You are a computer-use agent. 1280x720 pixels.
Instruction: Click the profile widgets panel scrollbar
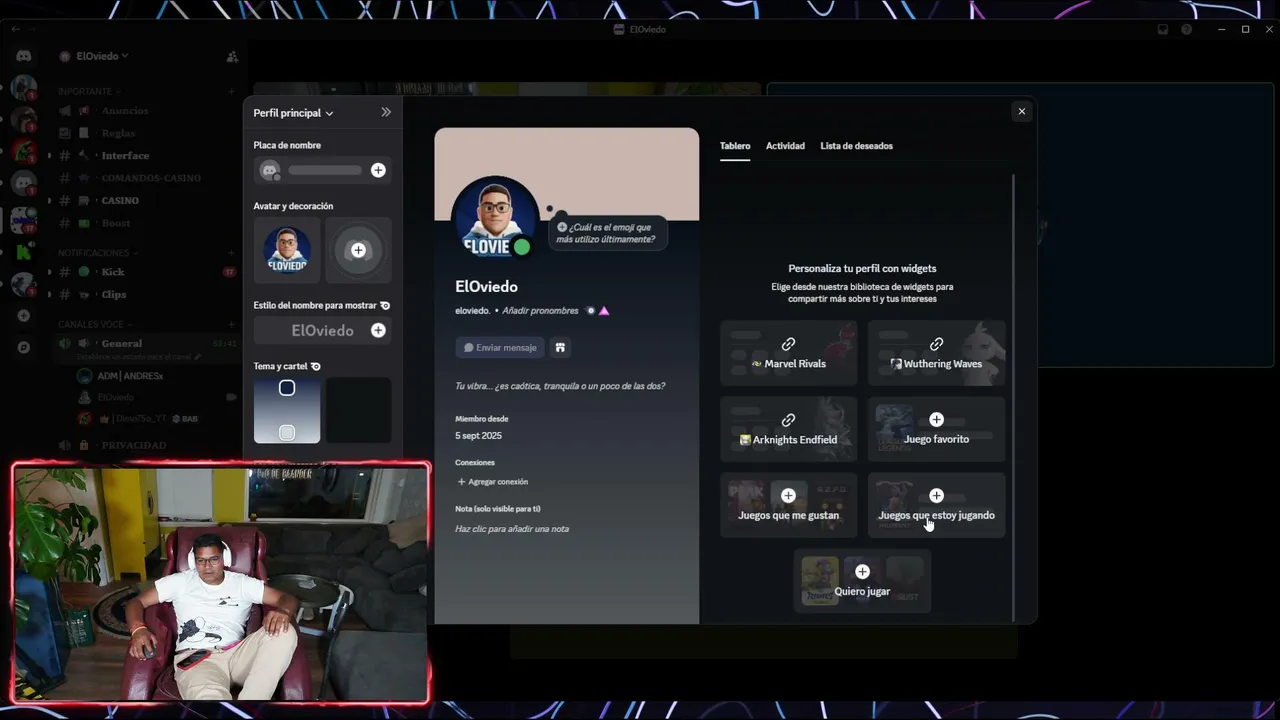pyautogui.click(x=1014, y=398)
